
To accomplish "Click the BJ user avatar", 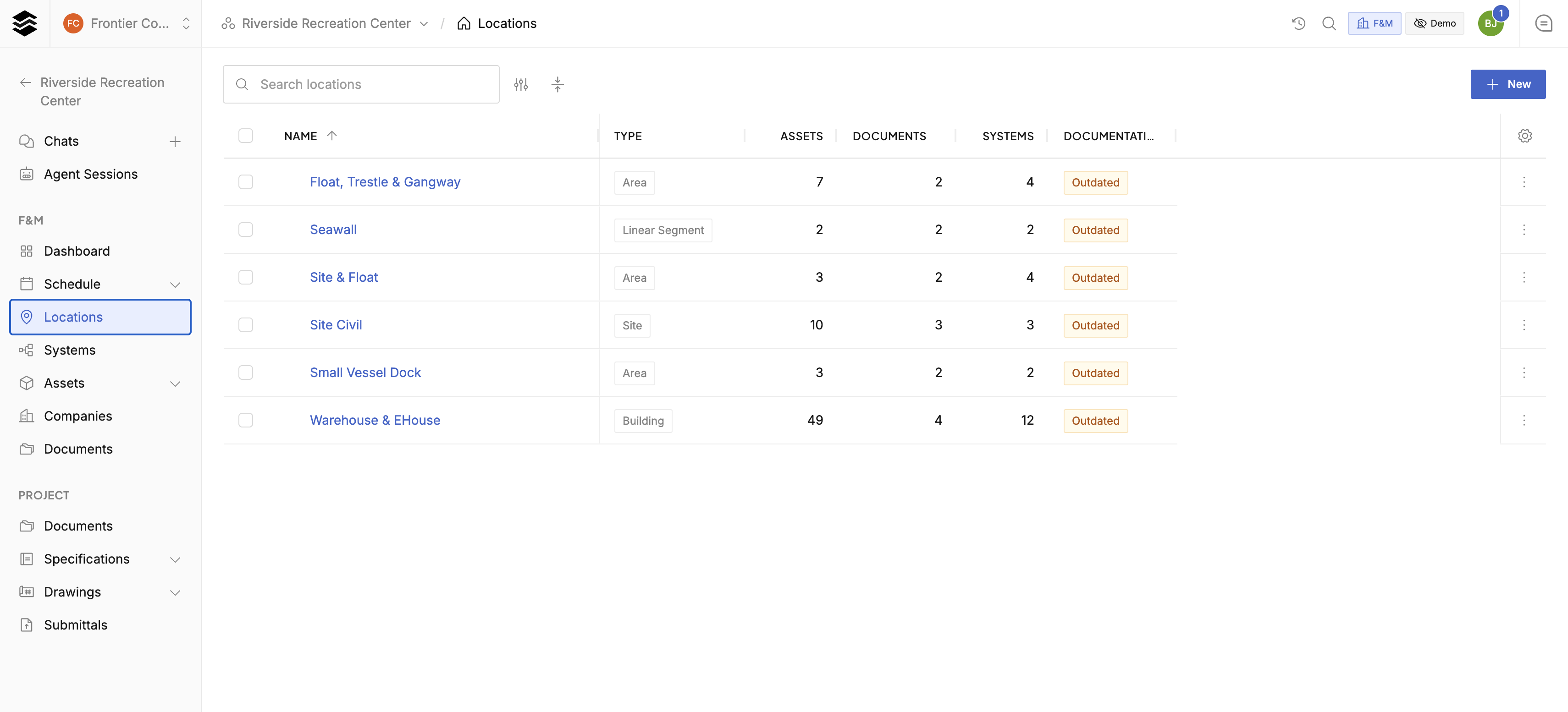I will click(x=1491, y=23).
